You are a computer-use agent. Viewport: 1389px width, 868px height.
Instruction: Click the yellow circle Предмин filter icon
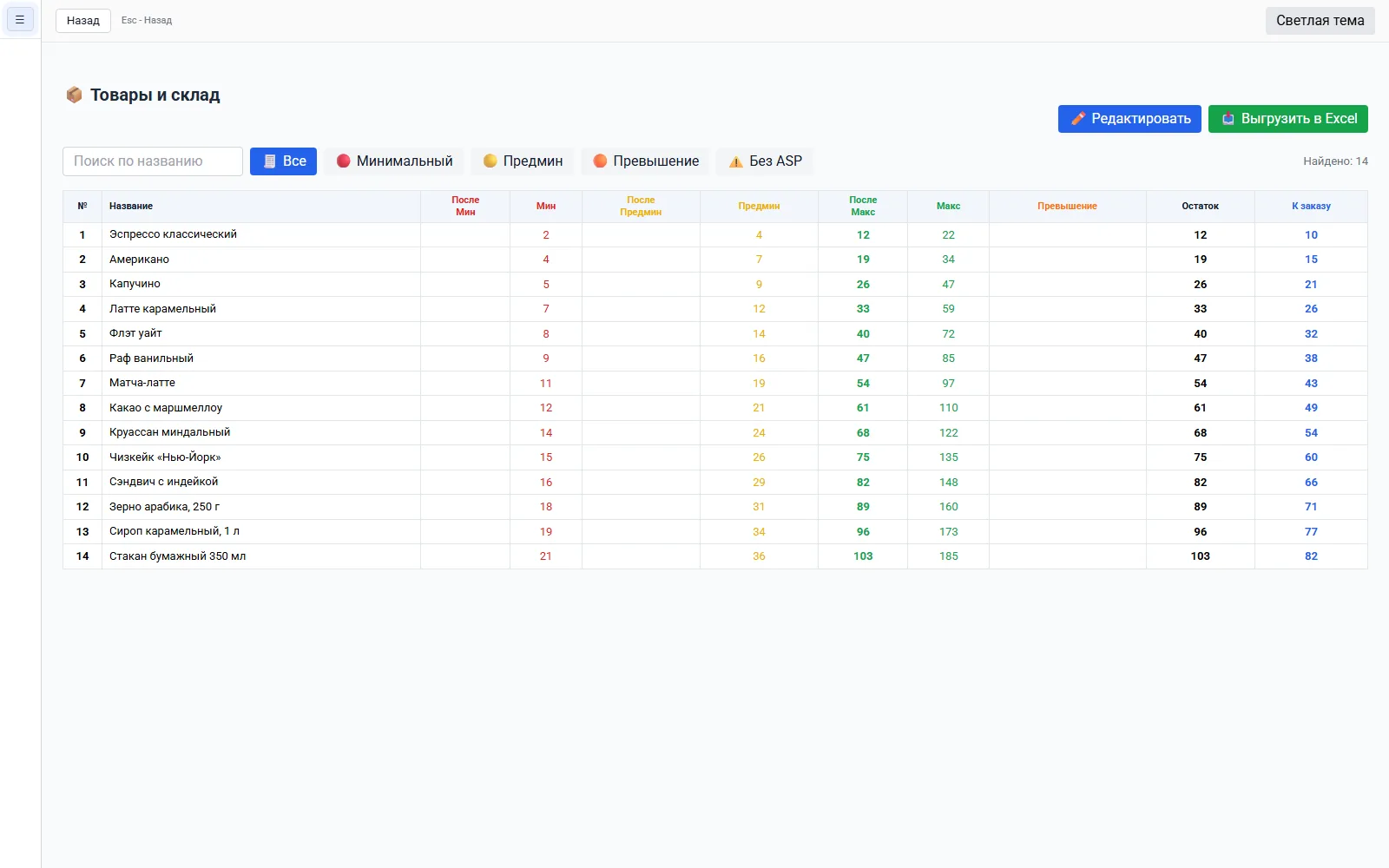tap(490, 161)
